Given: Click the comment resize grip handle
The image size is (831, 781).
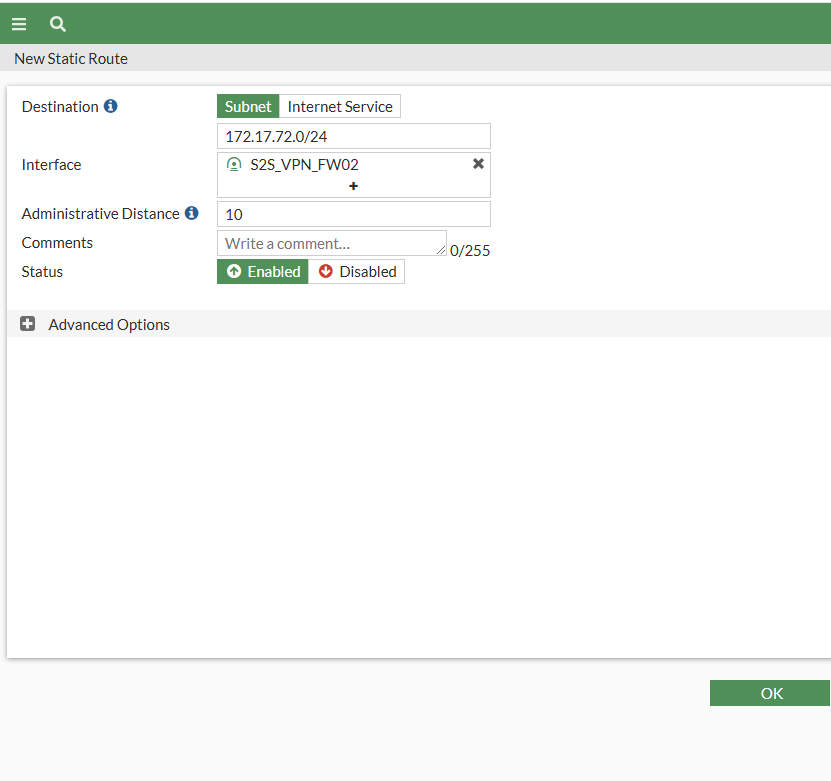Looking at the screenshot, I should tap(441, 250).
